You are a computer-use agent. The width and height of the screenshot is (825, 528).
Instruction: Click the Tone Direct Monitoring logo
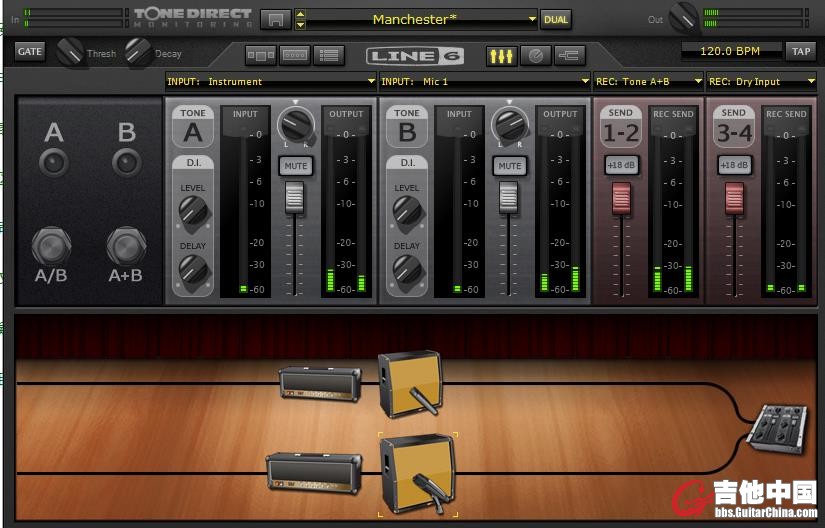click(x=193, y=17)
